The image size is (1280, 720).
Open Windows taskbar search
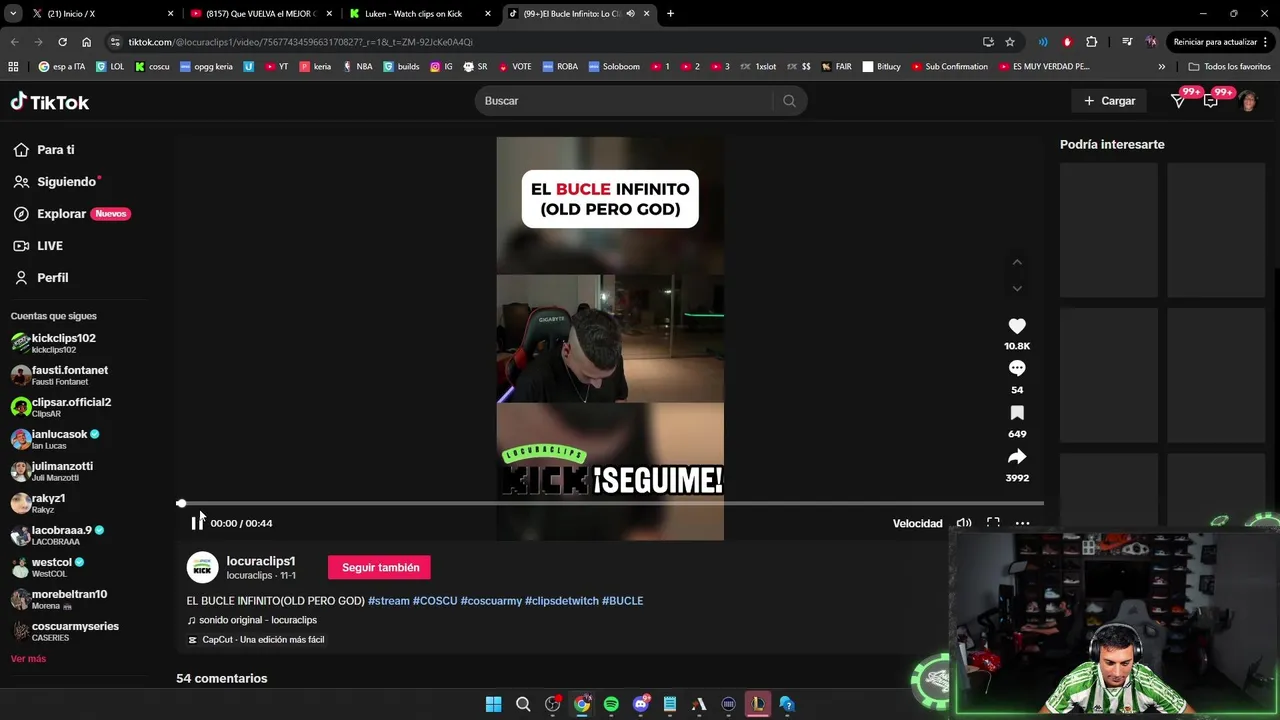point(523,704)
